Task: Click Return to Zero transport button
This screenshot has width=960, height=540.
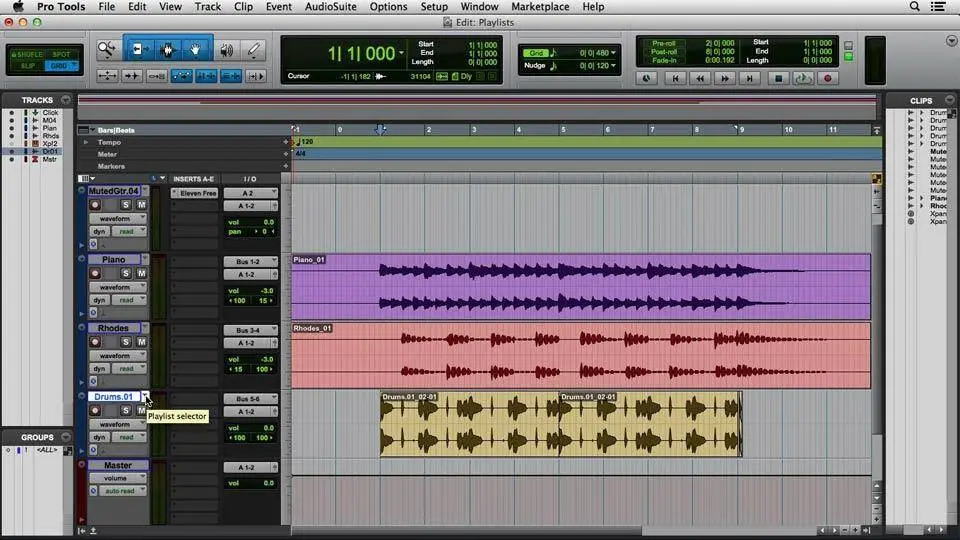Action: pos(675,78)
